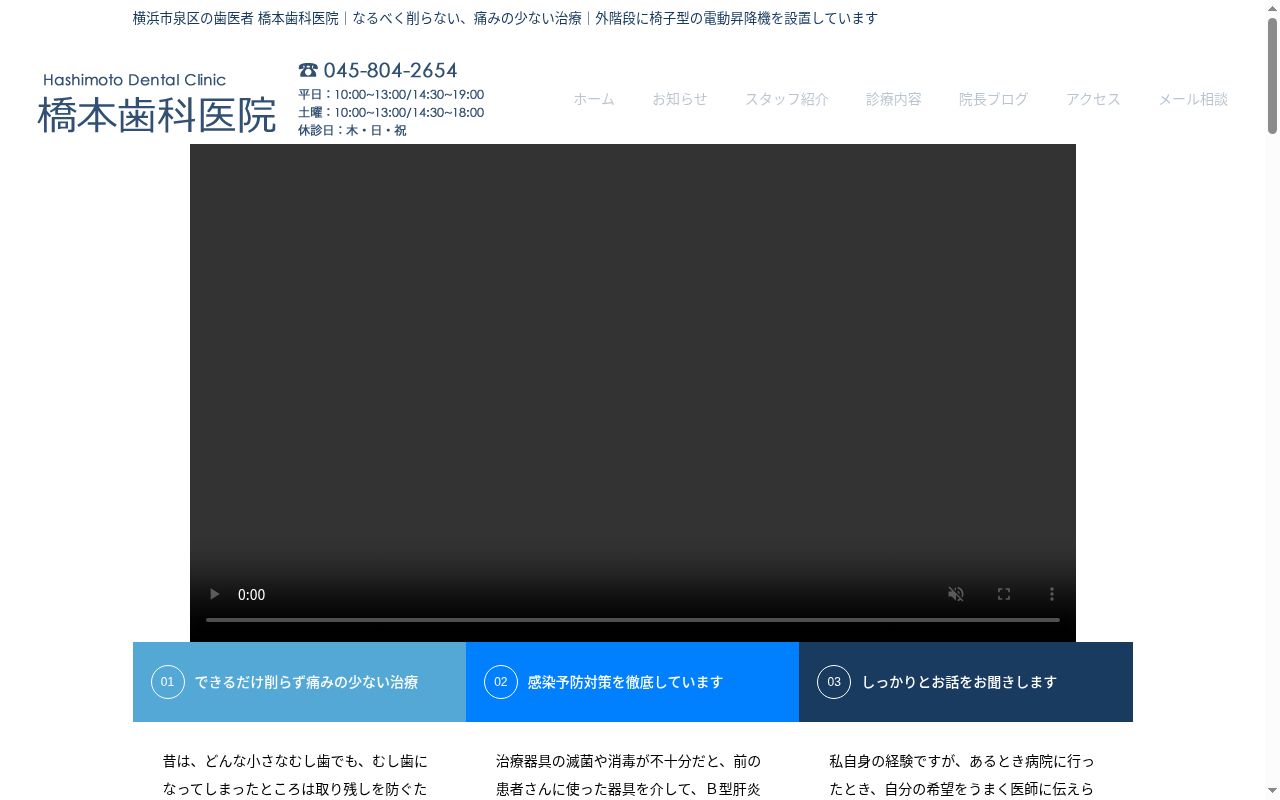Click the 平日 hours line 10:00~13:00/14:30~19:00

391,95
